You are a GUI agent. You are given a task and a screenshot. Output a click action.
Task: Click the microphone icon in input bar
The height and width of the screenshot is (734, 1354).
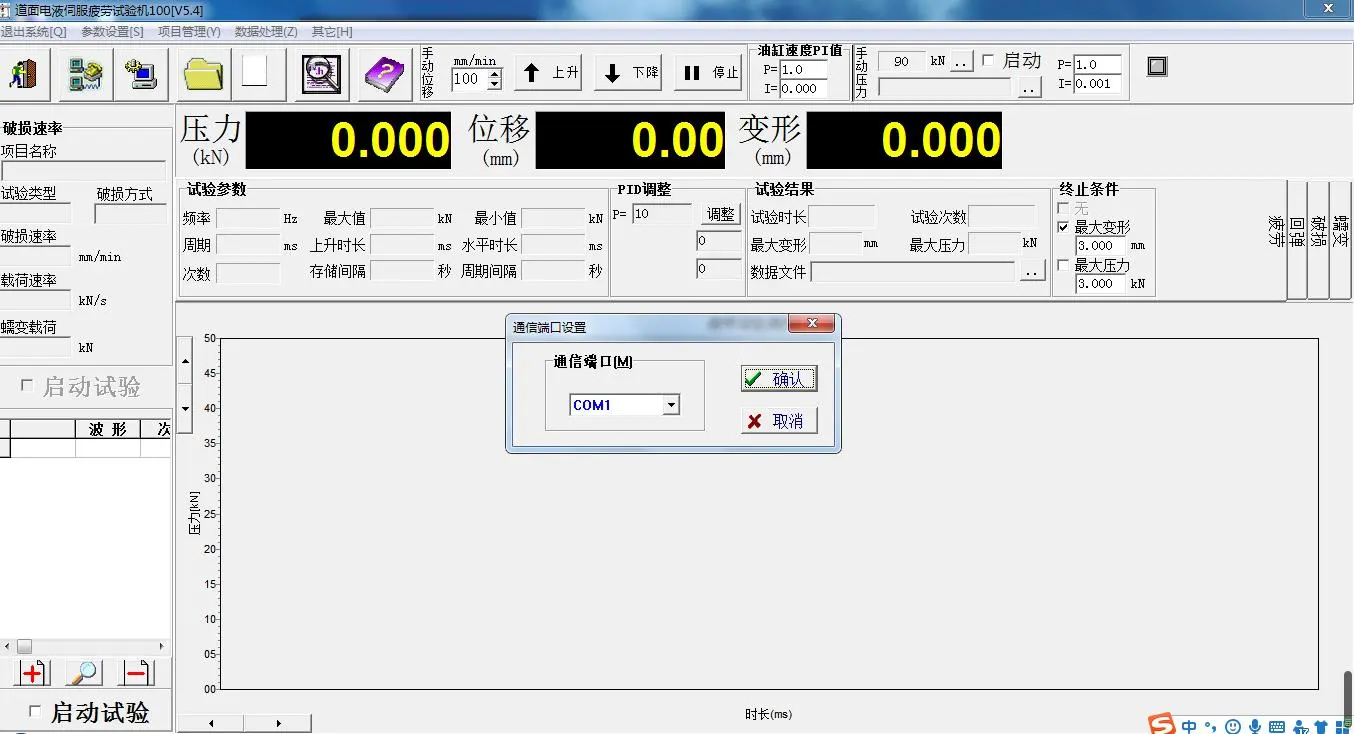pos(1255,726)
